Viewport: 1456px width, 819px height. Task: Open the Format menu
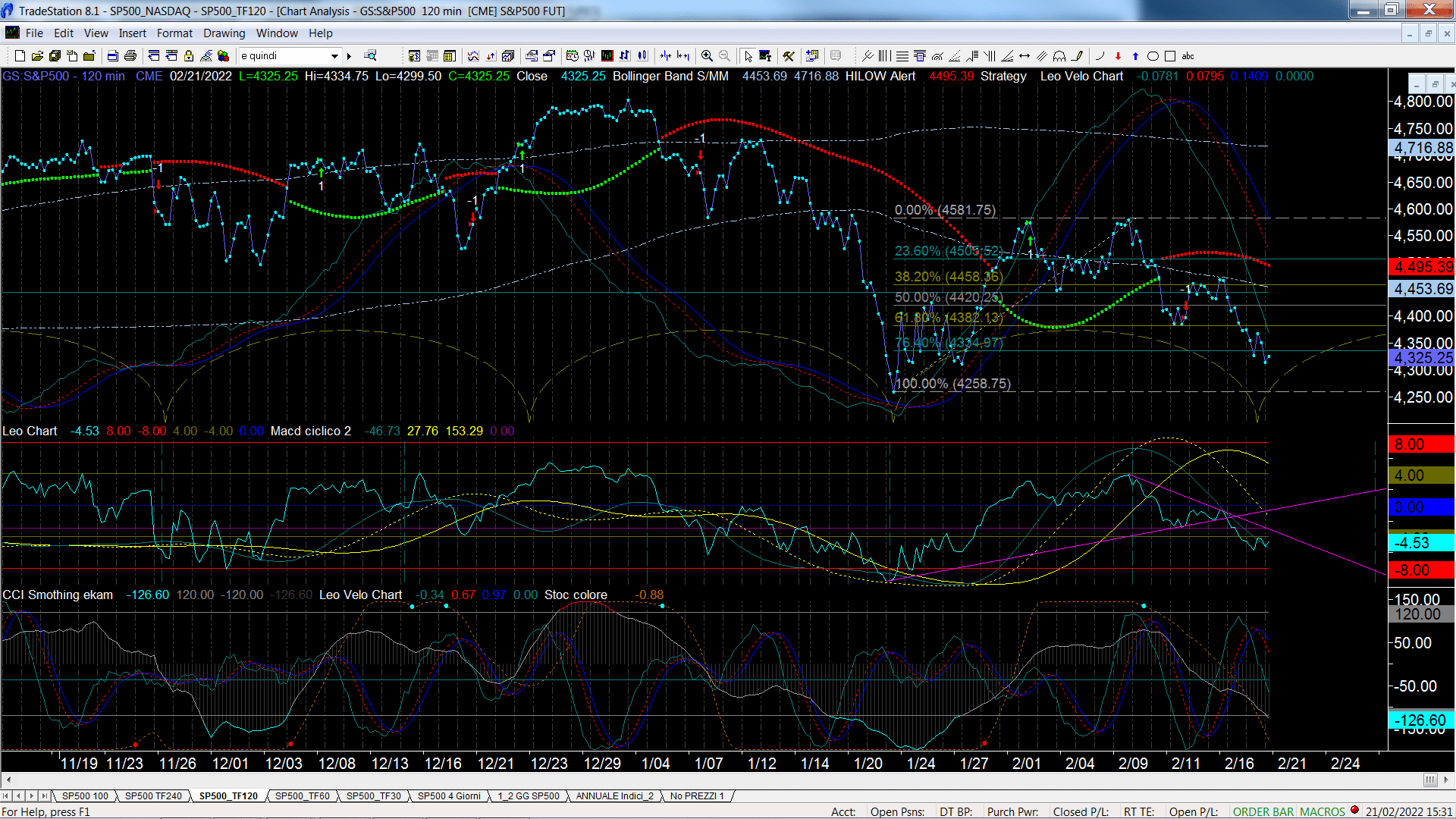tap(174, 33)
